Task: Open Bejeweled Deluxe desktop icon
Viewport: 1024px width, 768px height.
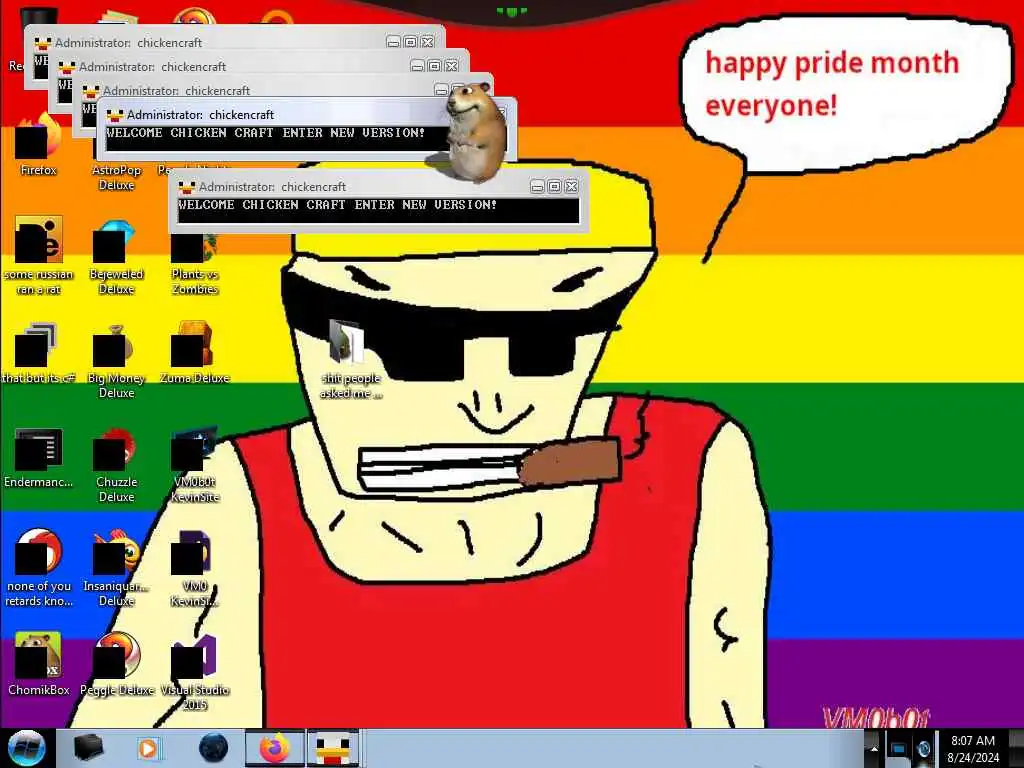Action: click(116, 256)
